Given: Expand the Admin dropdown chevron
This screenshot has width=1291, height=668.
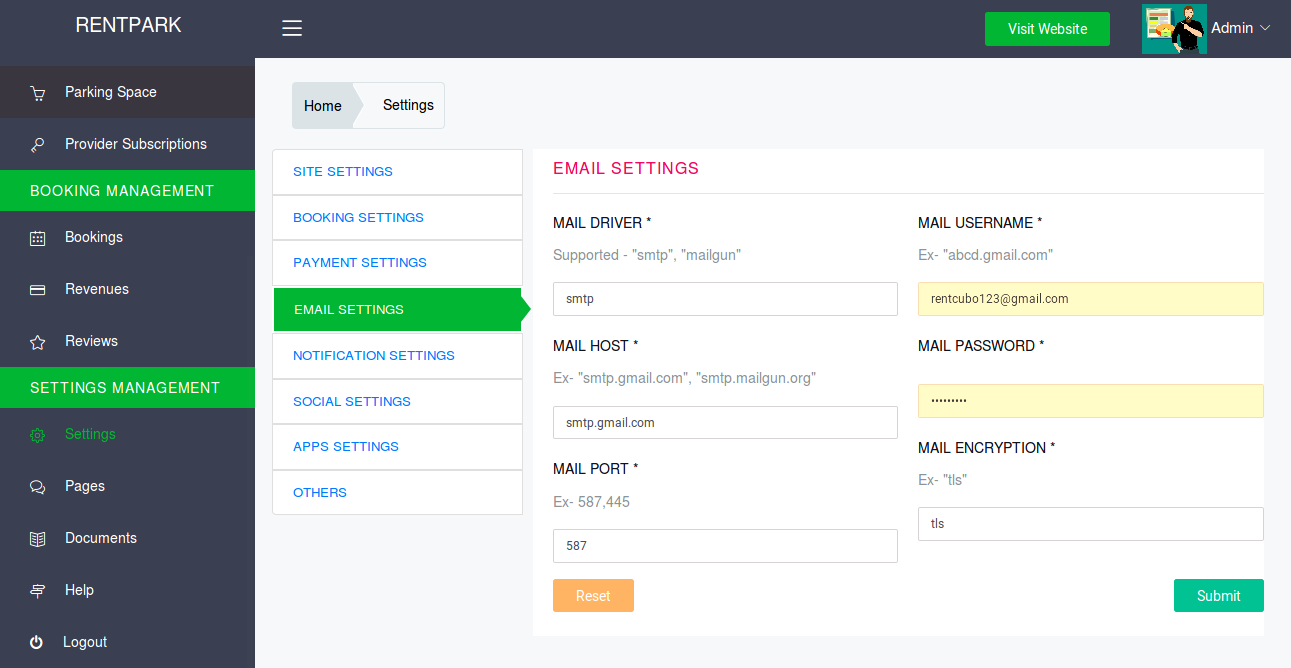Looking at the screenshot, I should [x=1265, y=28].
